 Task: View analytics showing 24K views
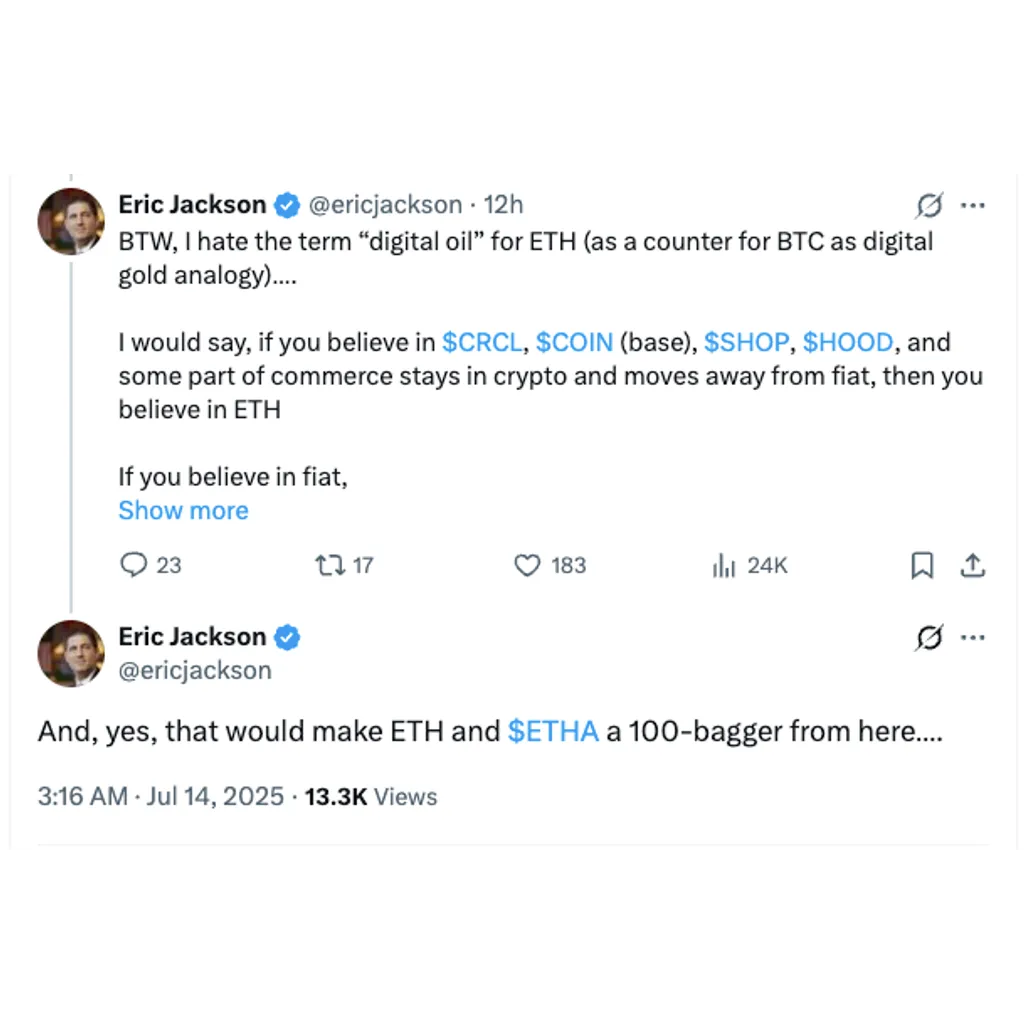pos(750,565)
